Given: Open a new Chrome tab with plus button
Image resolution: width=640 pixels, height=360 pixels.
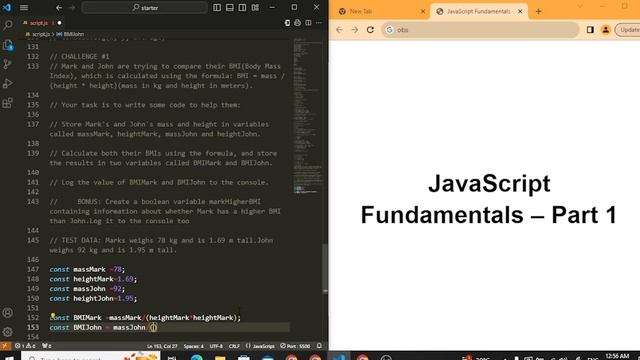Looking at the screenshot, I should click(538, 11).
